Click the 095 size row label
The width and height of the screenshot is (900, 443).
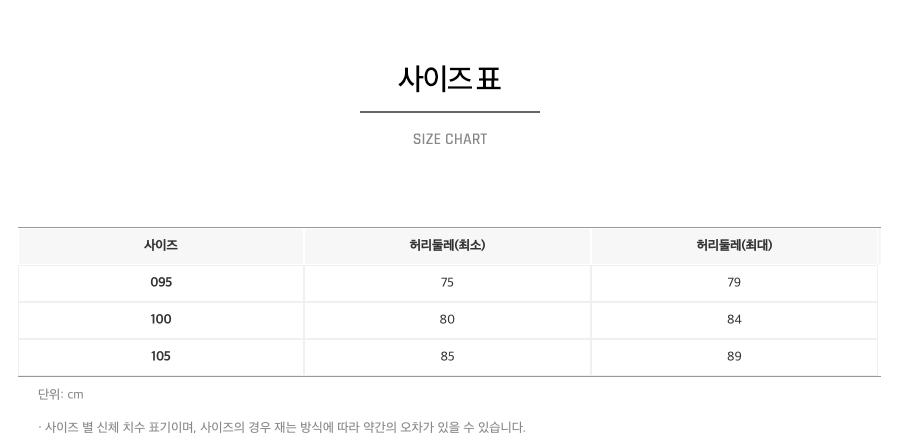(x=161, y=282)
